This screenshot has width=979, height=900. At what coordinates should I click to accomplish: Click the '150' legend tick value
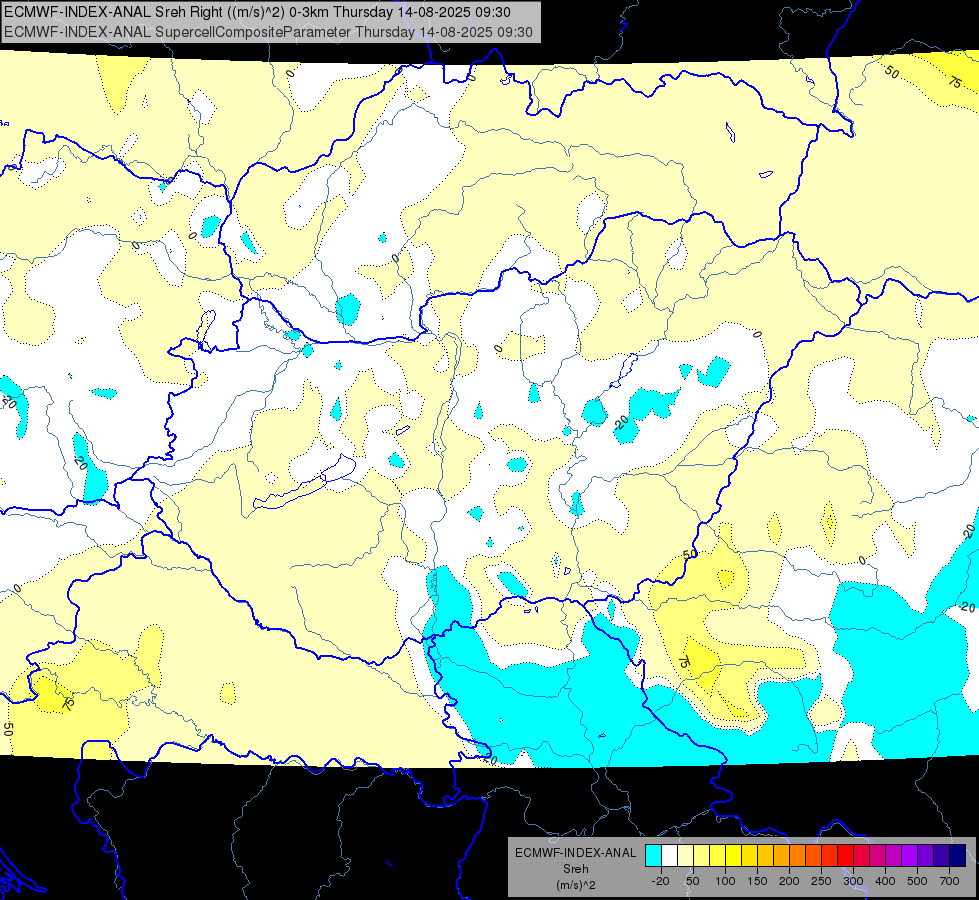pos(757,881)
